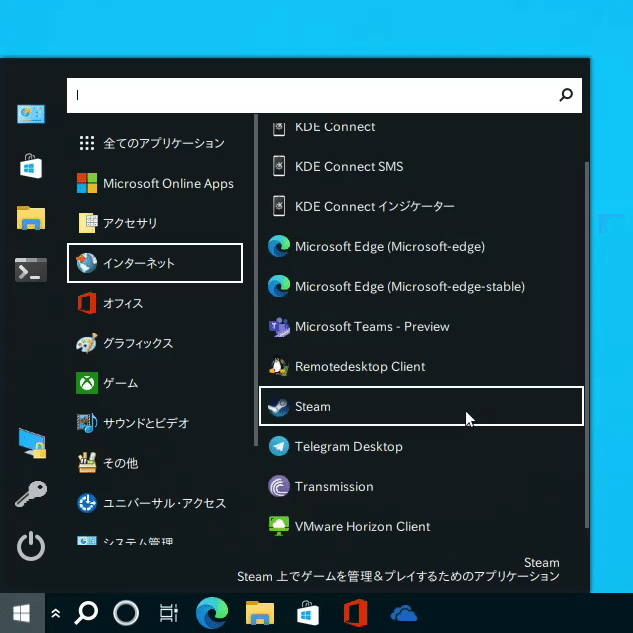Open the システム管理 category
The height and width of the screenshot is (633, 633).
[155, 541]
